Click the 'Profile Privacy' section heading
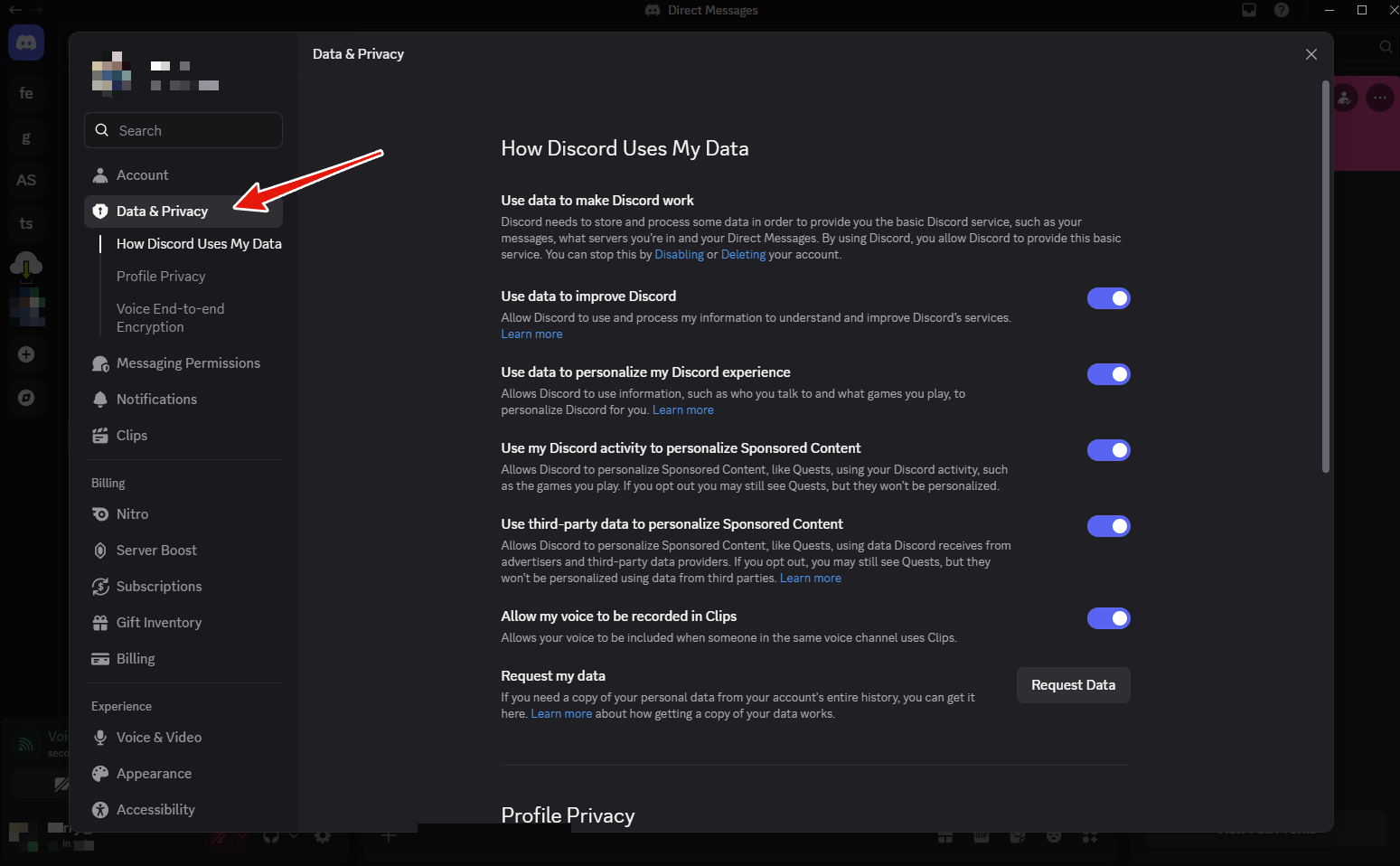1400x866 pixels. [568, 815]
